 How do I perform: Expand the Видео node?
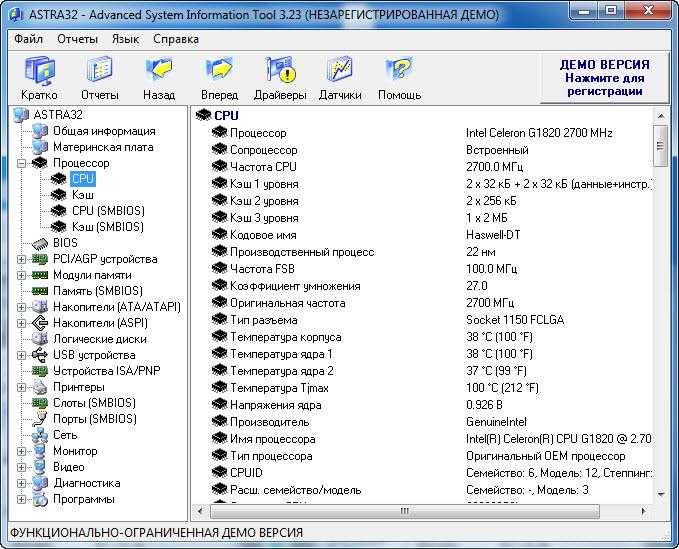[21, 468]
